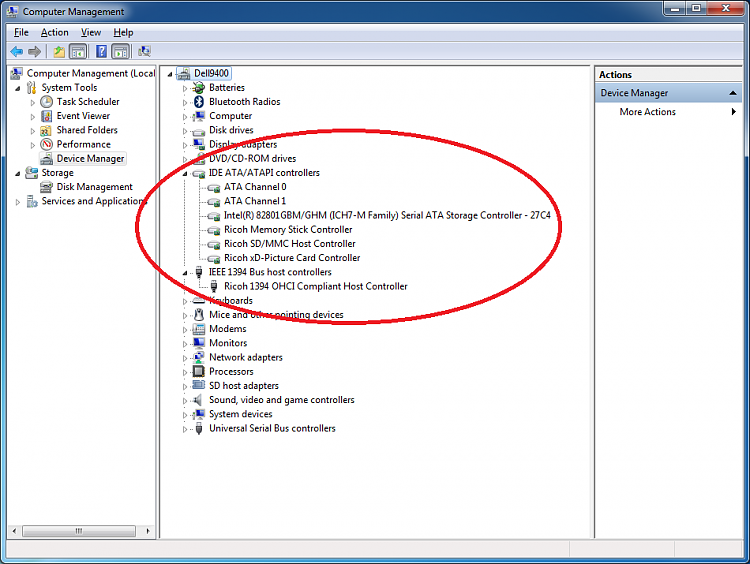Toggle Show/Hide Action Pane toolbar icon

(120, 51)
